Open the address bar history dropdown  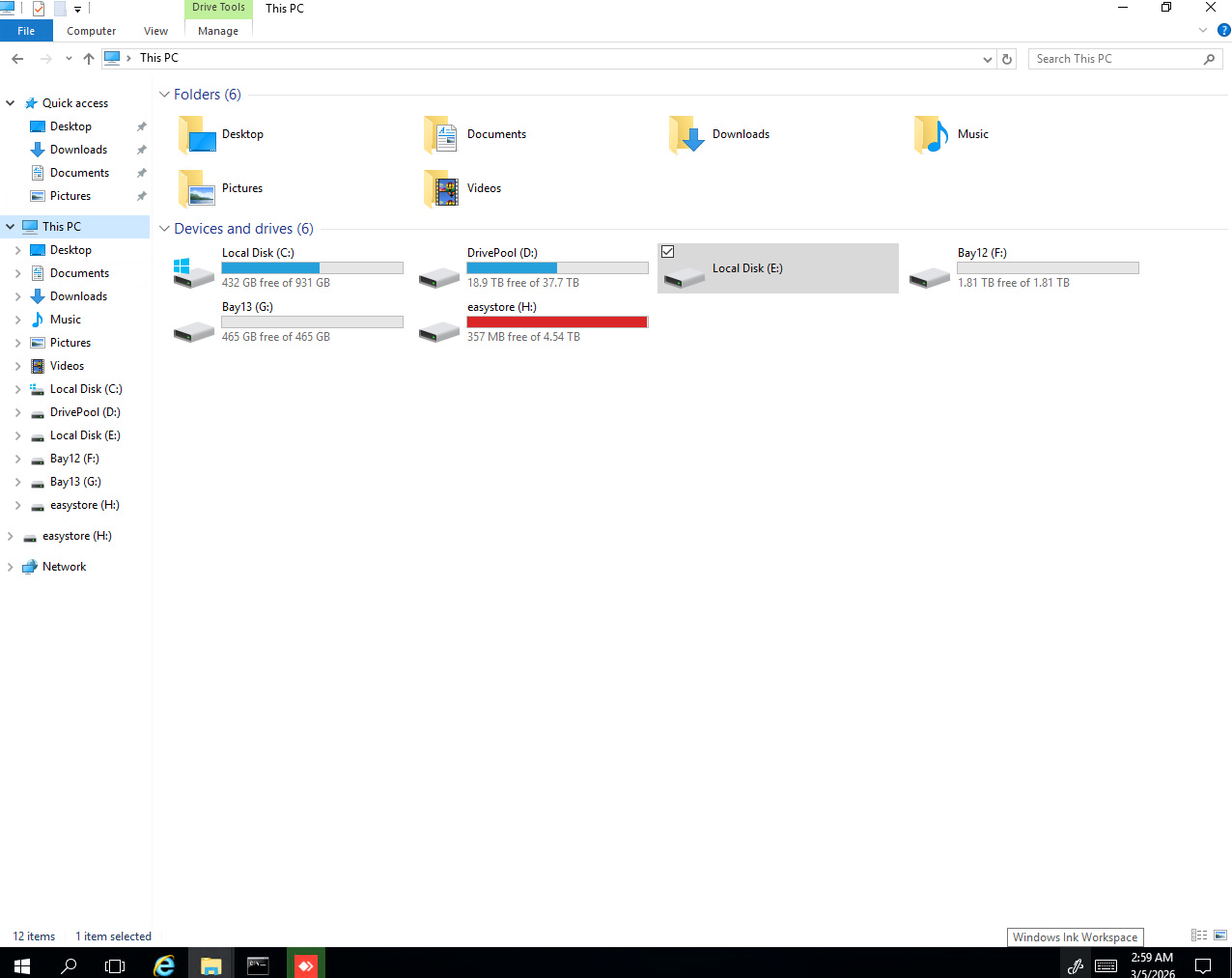[x=987, y=59]
